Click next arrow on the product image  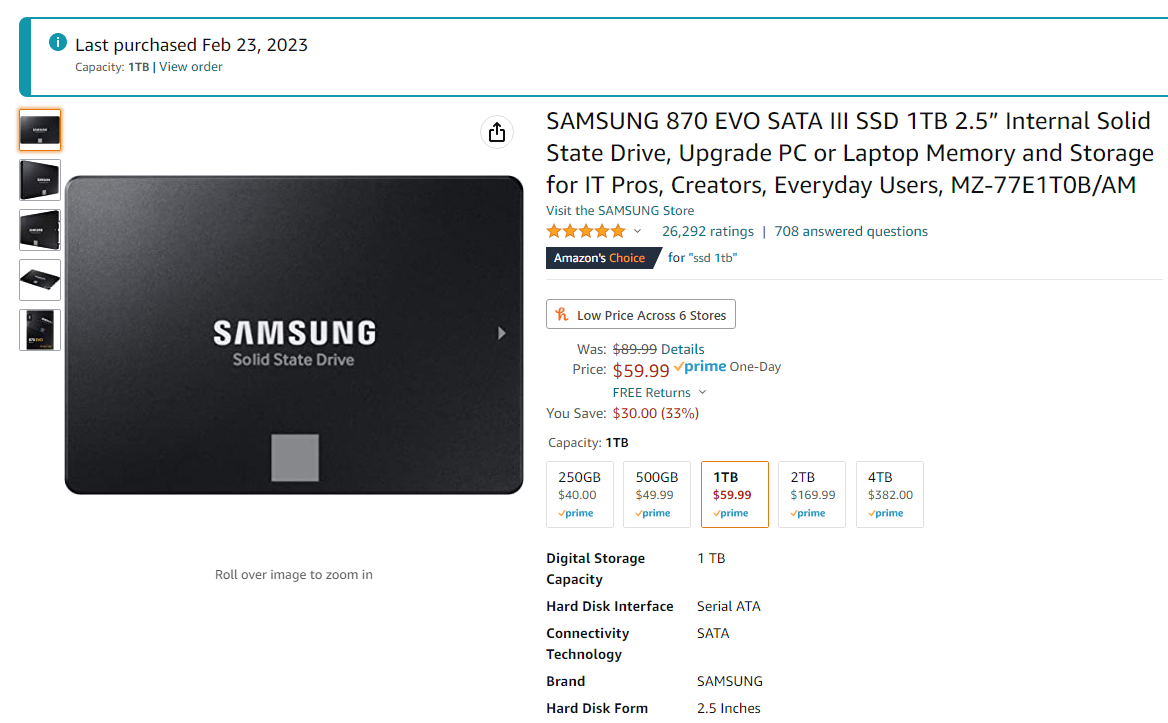click(502, 333)
